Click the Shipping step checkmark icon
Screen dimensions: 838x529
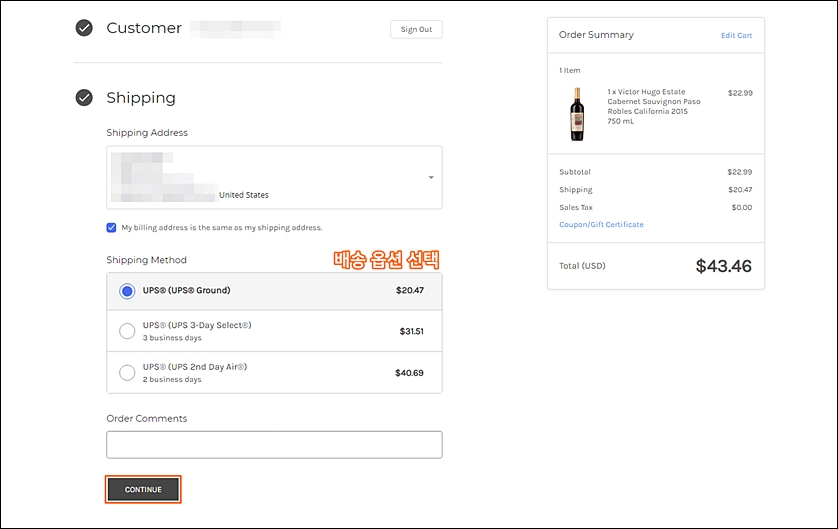pos(84,98)
